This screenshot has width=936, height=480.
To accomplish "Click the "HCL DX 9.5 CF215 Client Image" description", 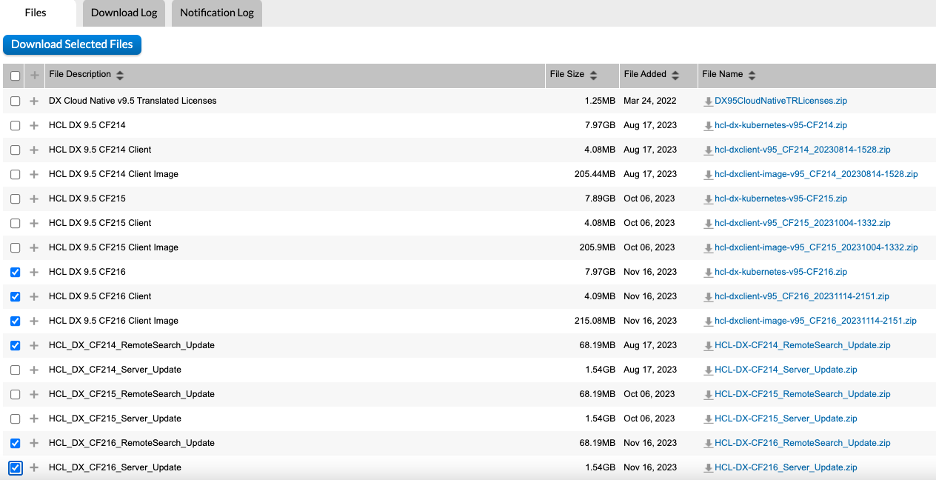I will [x=113, y=247].
